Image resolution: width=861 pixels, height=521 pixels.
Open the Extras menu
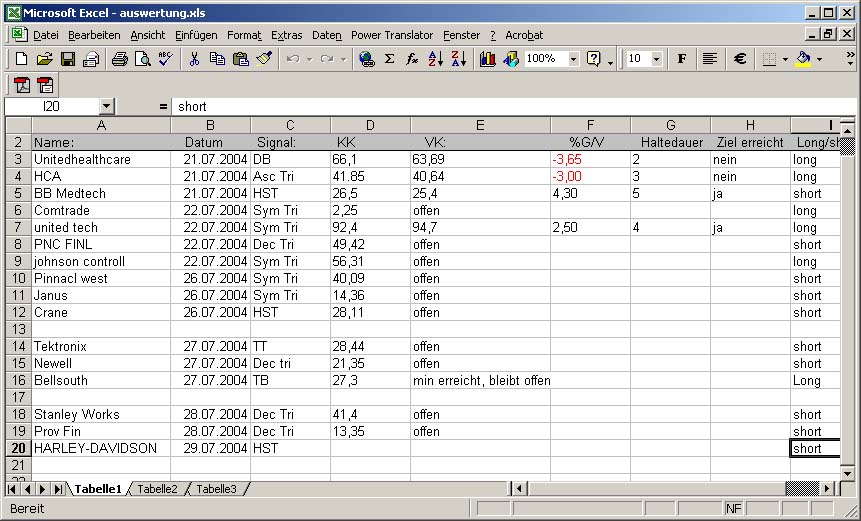286,35
